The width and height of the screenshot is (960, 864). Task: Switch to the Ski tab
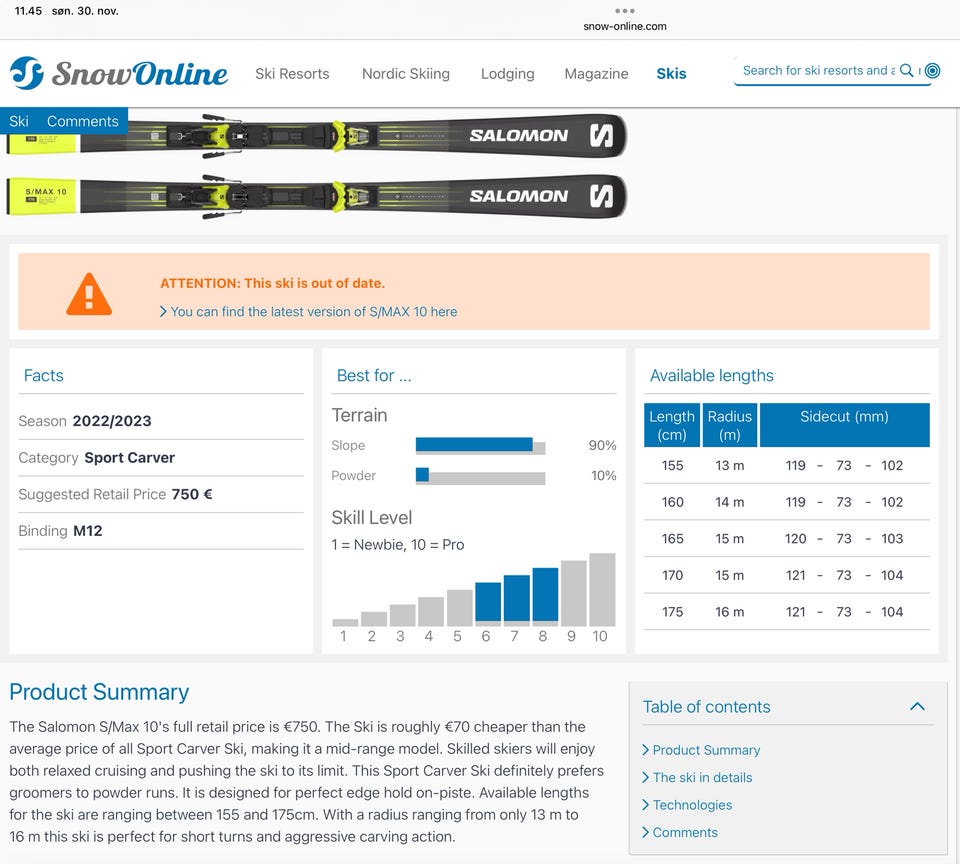coord(18,121)
